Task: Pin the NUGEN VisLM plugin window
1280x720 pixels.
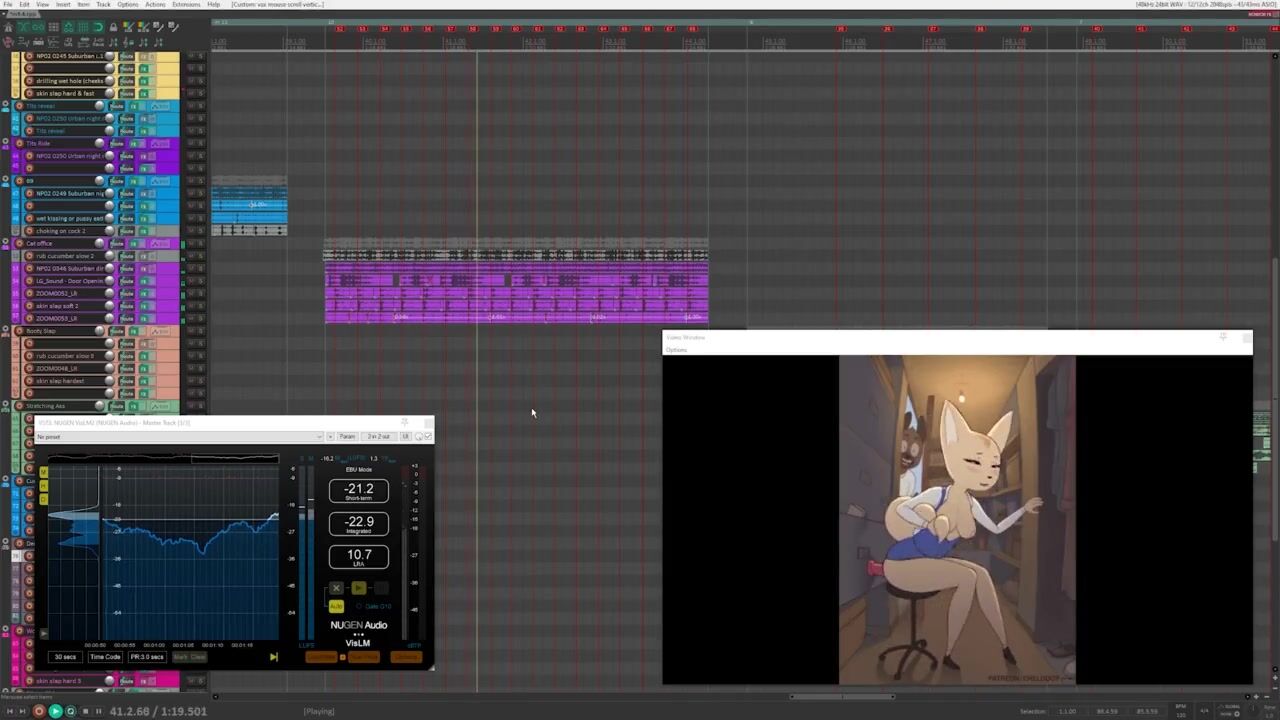Action: (405, 423)
